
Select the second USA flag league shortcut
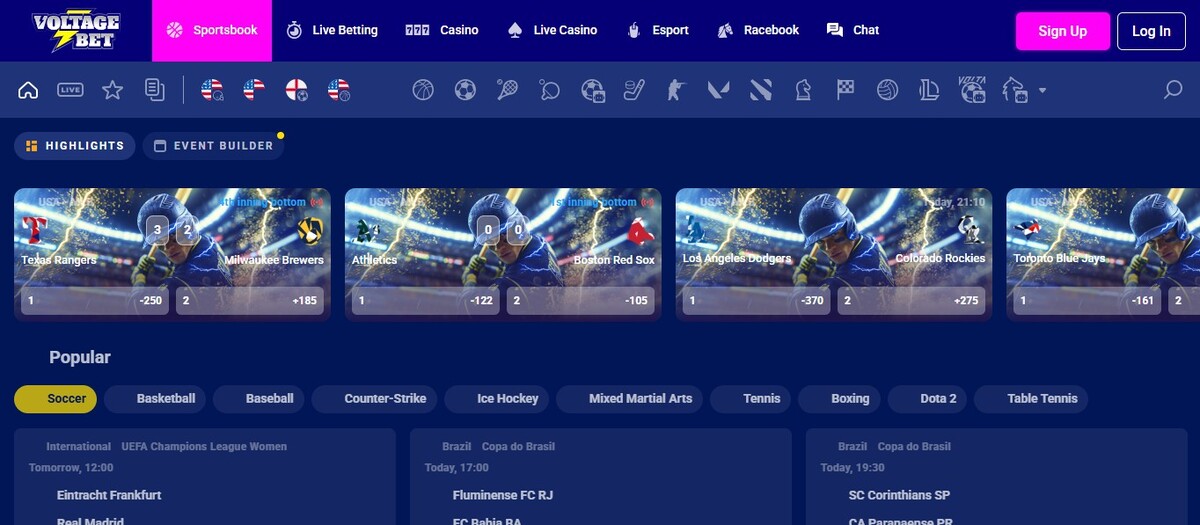(x=254, y=90)
